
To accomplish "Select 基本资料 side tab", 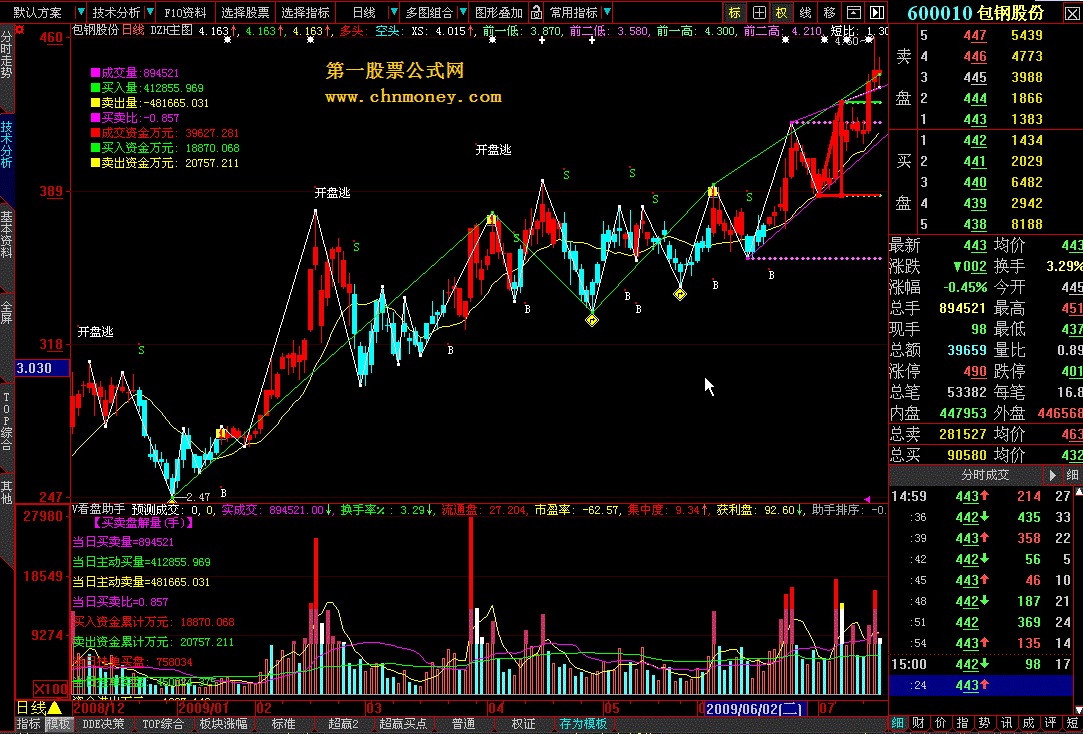I will pos(6,235).
